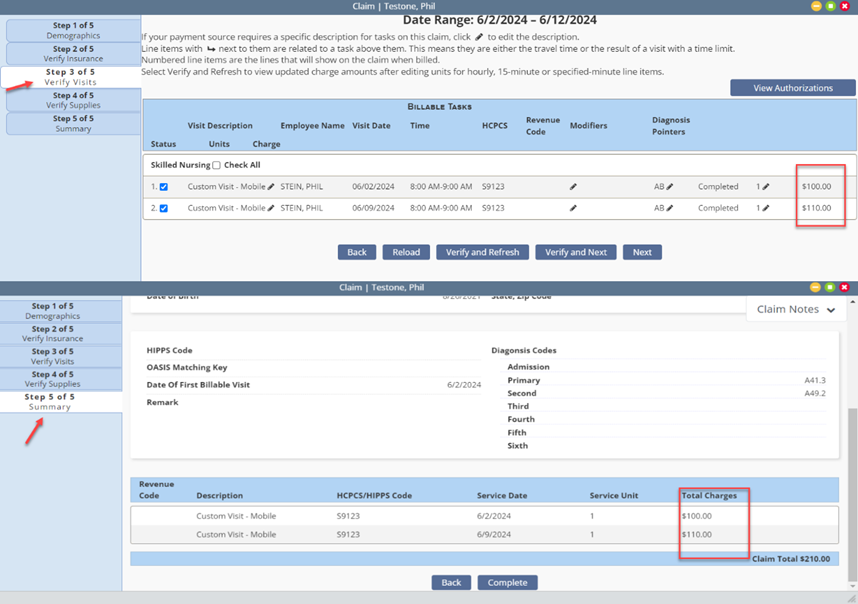Uncheck line item 1 checkbox

point(164,187)
